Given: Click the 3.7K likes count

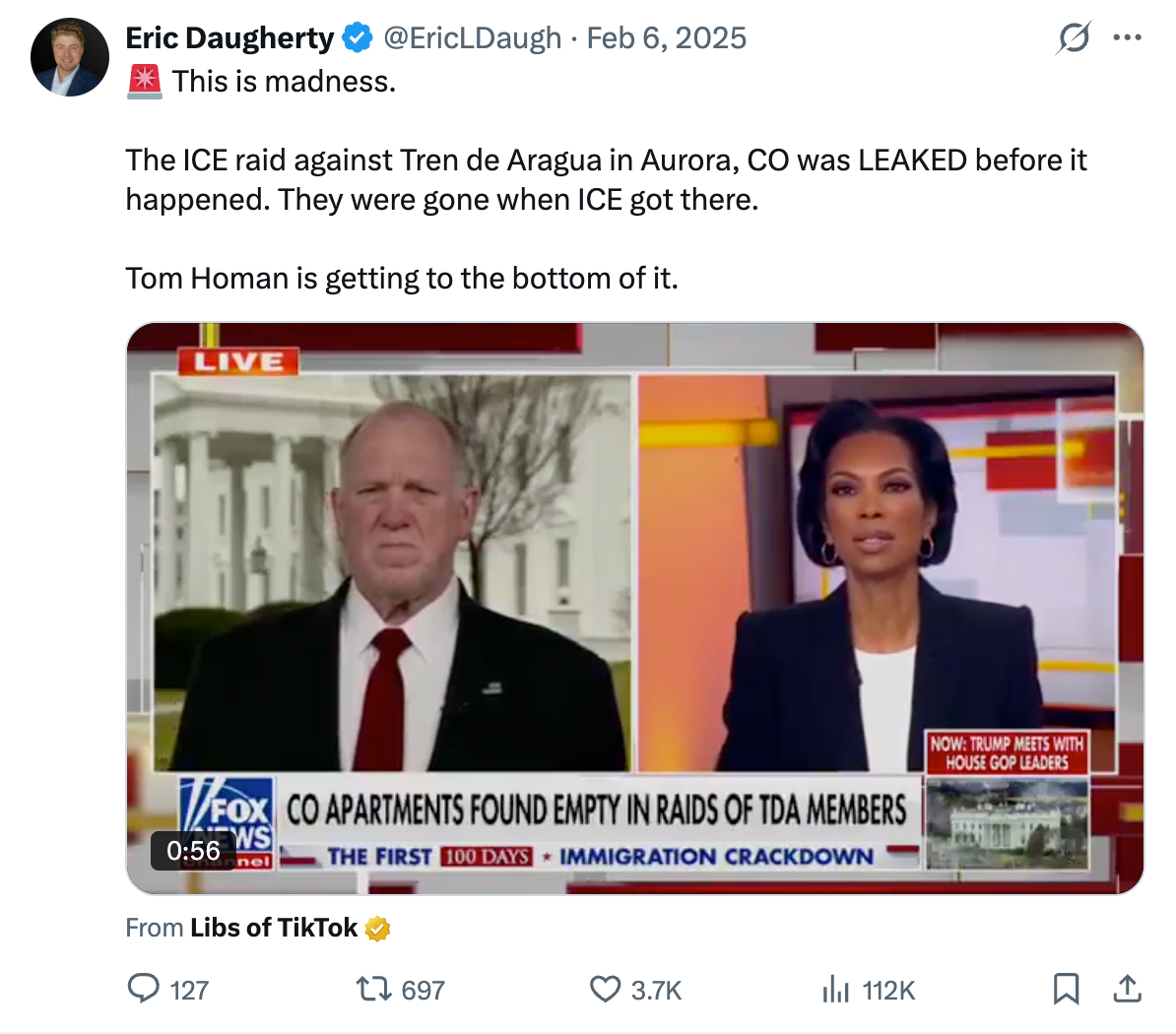Looking at the screenshot, I should click(x=656, y=991).
